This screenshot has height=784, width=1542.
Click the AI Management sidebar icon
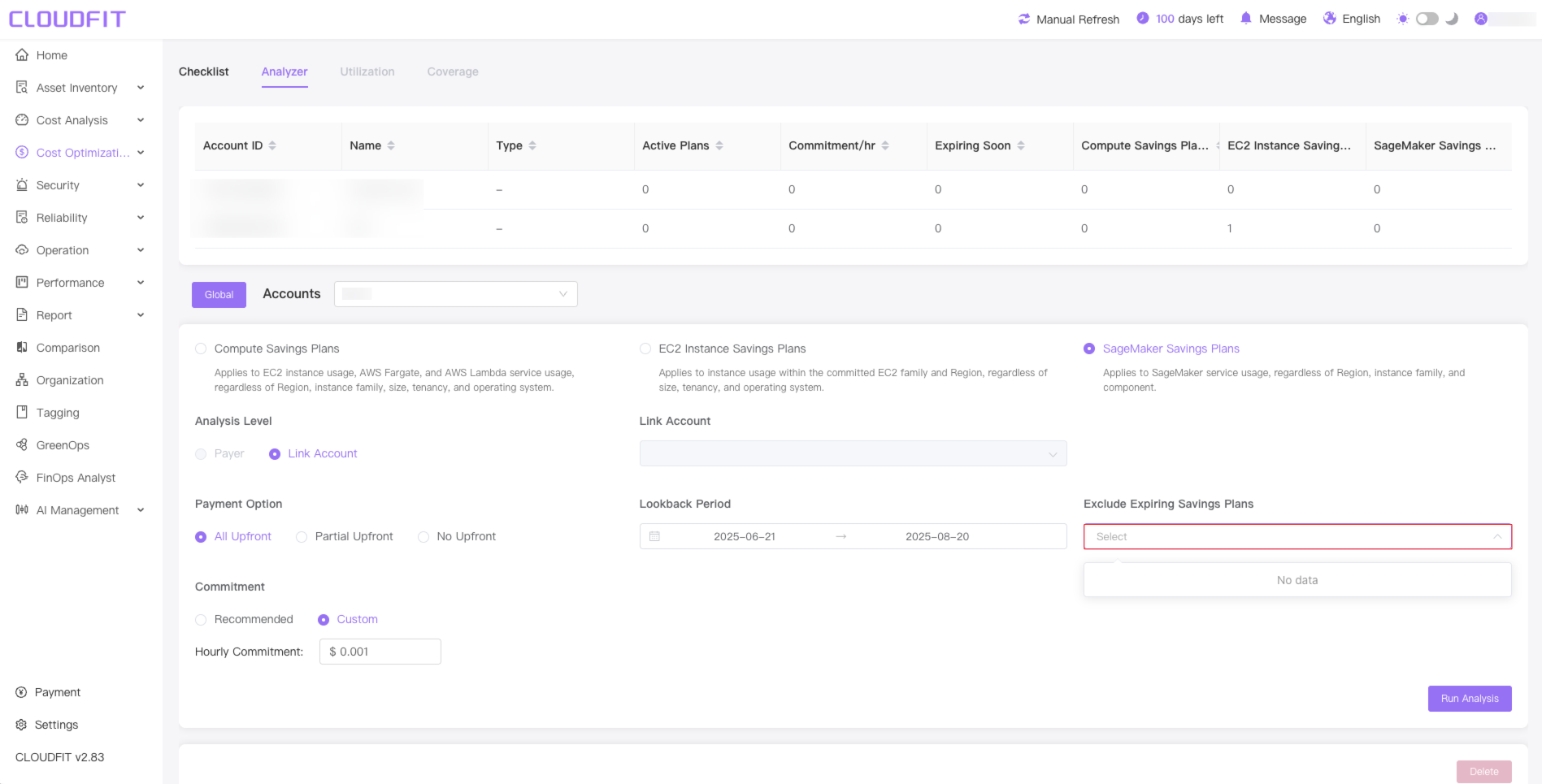tap(22, 510)
